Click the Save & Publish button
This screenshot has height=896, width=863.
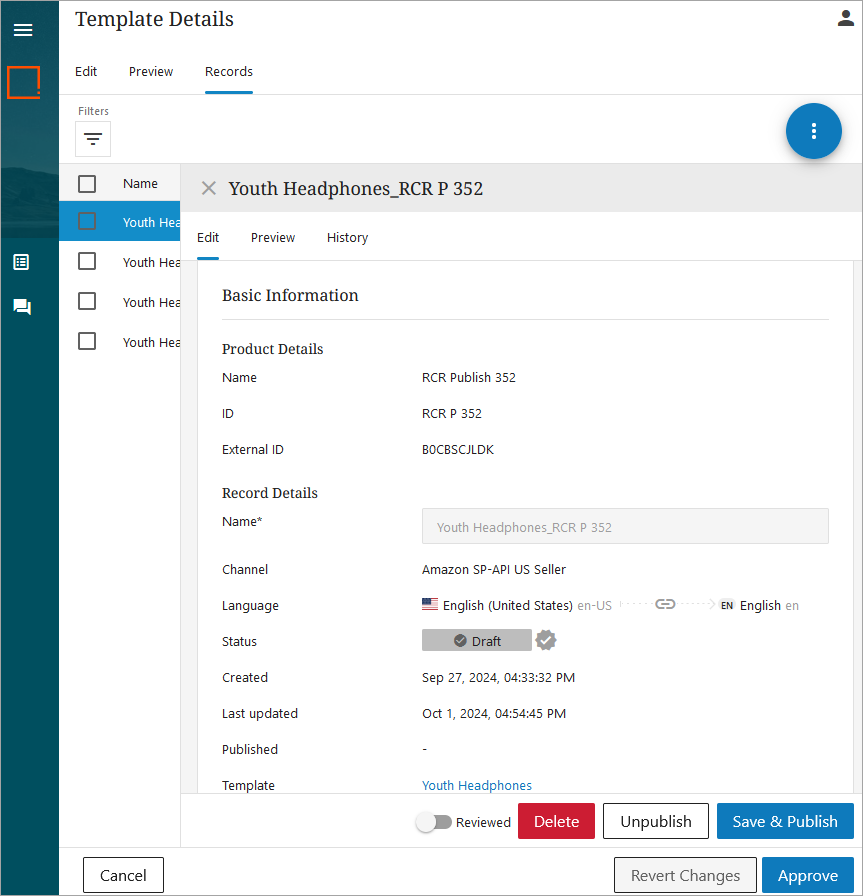tap(784, 822)
